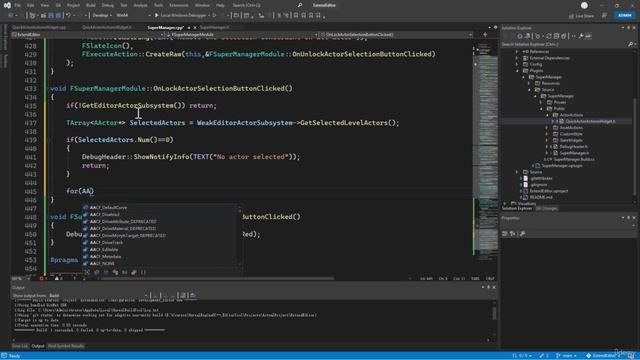Open the Build menu
The width and height of the screenshot is (640, 360).
pyautogui.click(x=91, y=5)
